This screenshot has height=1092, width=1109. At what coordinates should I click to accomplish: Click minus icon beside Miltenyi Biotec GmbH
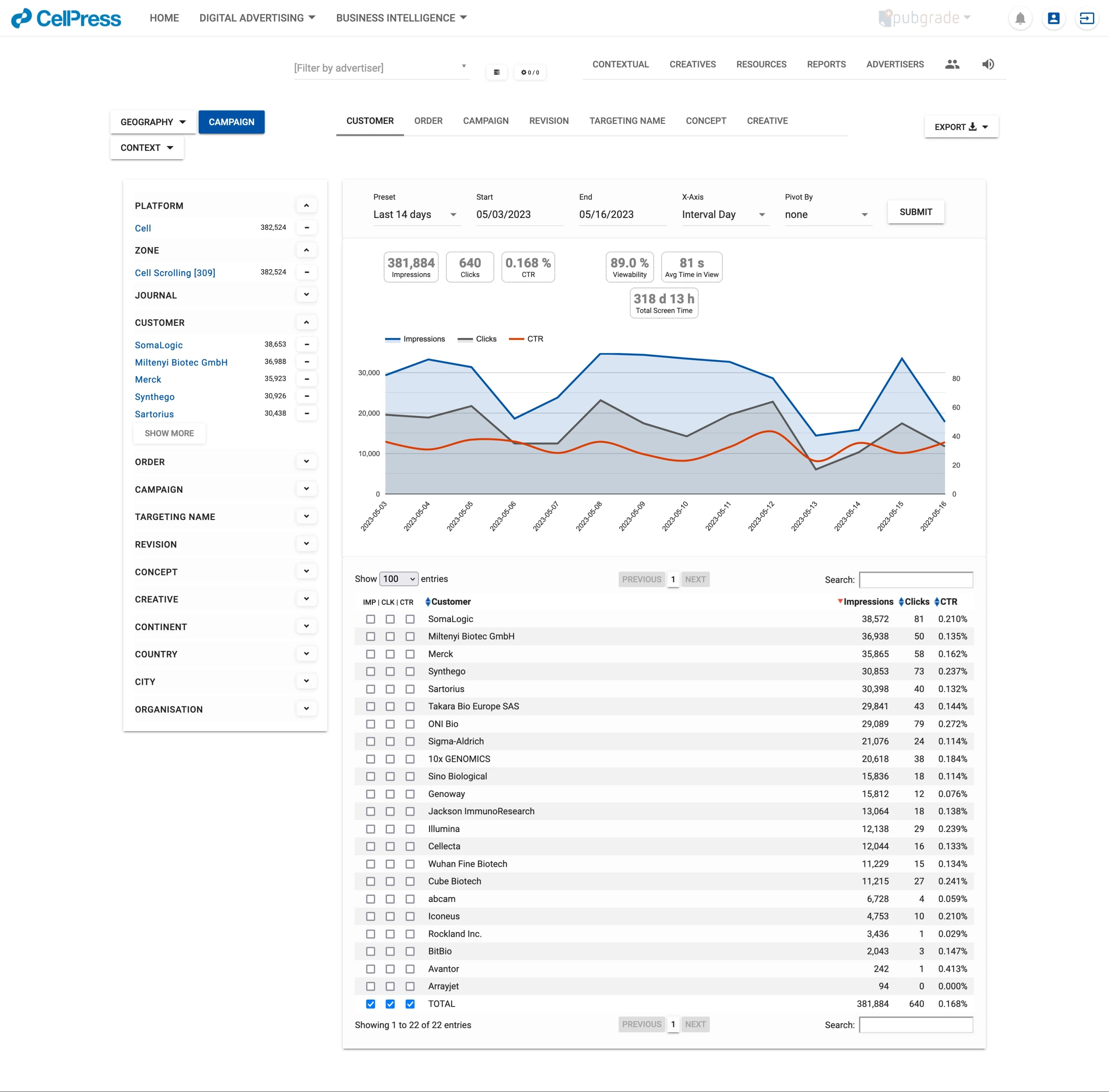tap(307, 362)
